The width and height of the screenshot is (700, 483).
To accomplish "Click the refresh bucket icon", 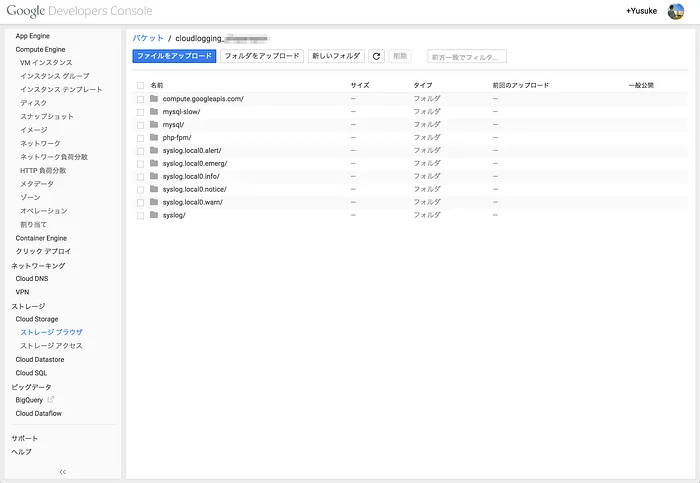I will click(376, 56).
